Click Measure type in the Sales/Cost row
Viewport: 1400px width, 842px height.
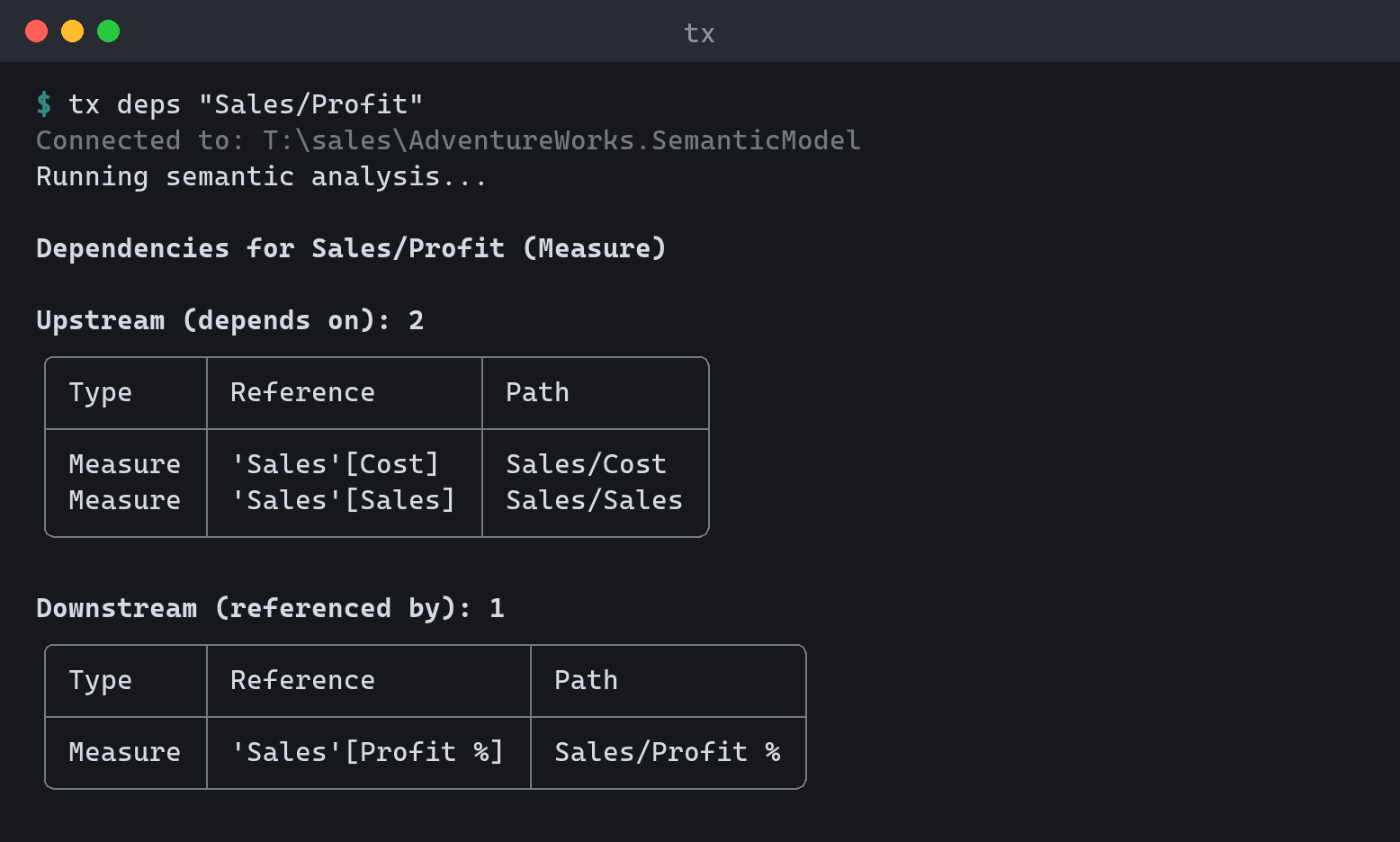[124, 464]
